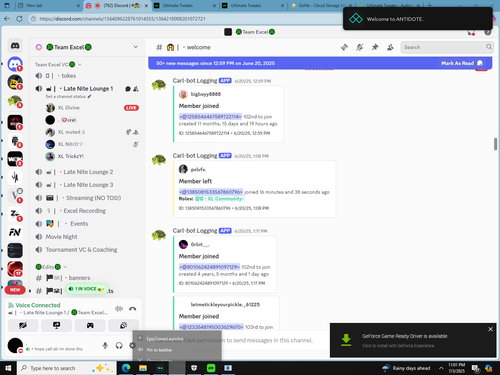Click the search magnifier icon in Discord
500x375 pixels.
click(x=489, y=47)
